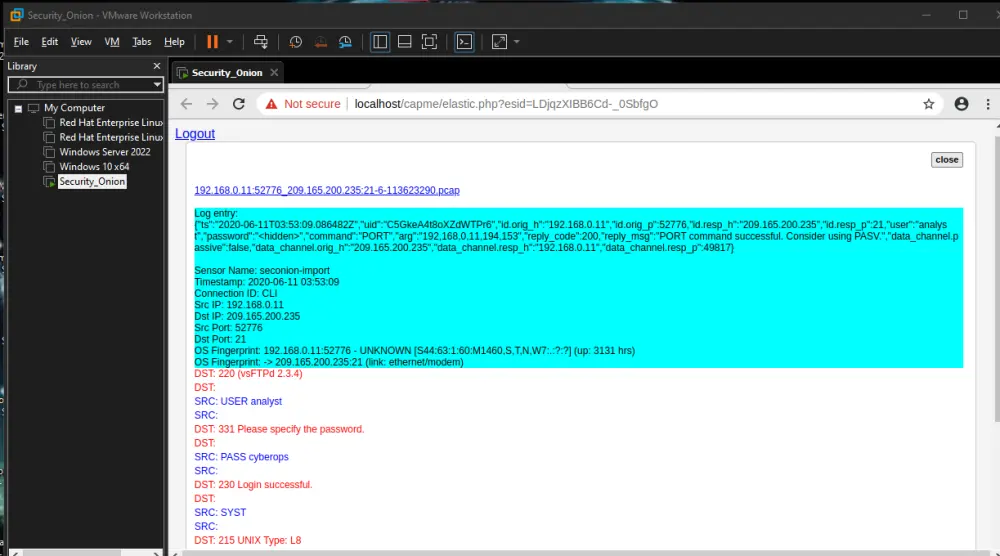Click the Pause virtual machine icon
The height and width of the screenshot is (556, 1000).
(212, 42)
